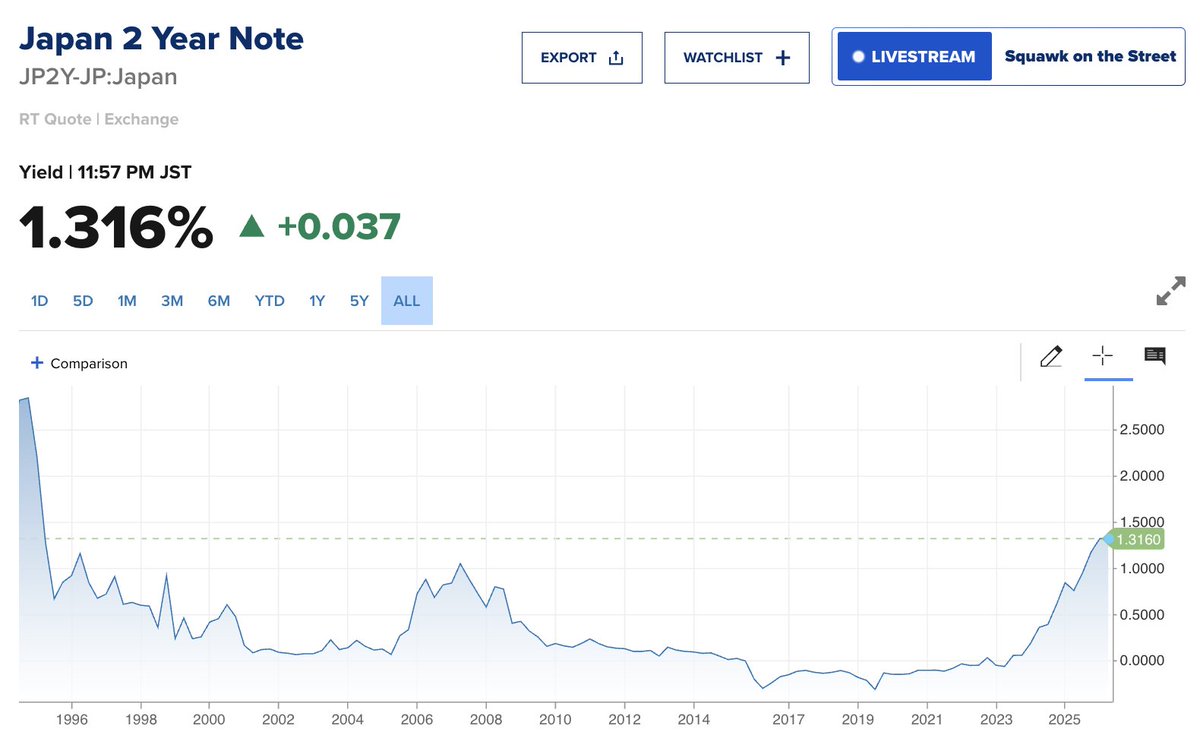Click the JP2Y-JP:Japan symbol text

click(x=99, y=76)
